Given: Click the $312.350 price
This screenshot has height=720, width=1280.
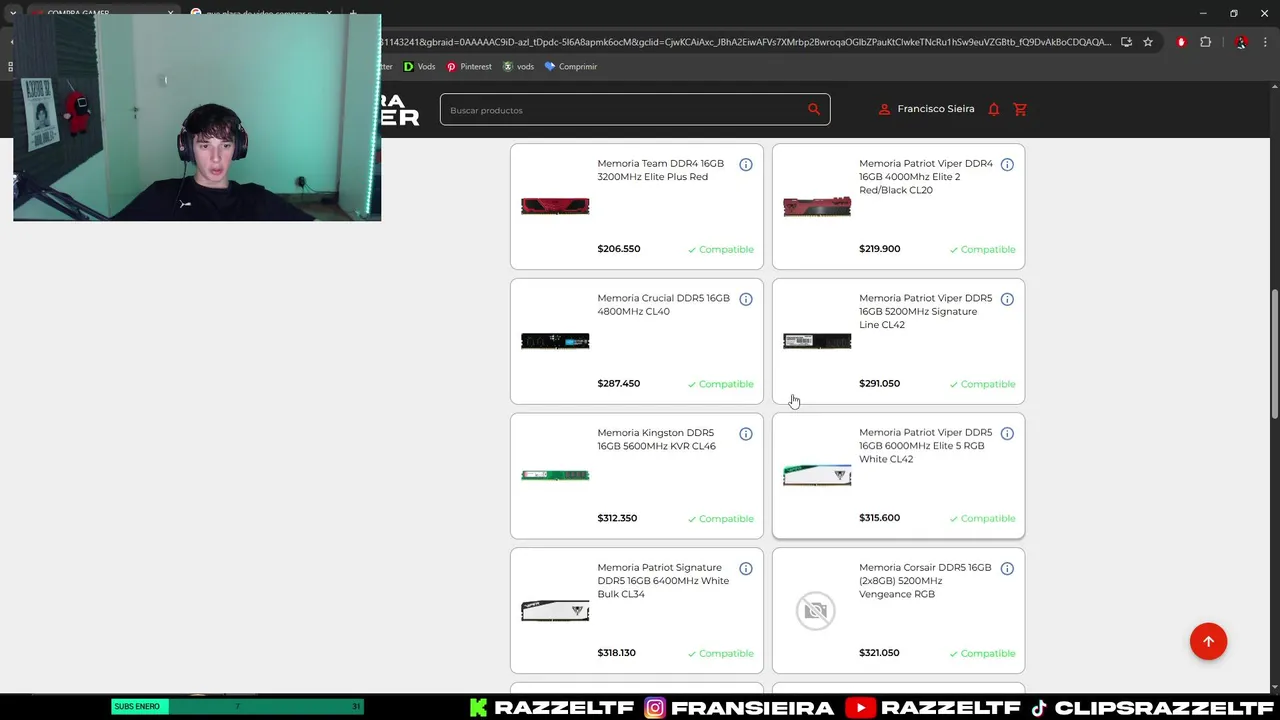Looking at the screenshot, I should click(617, 518).
